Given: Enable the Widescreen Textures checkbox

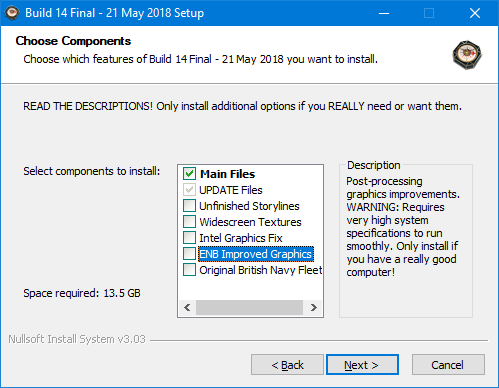Looking at the screenshot, I should 189,222.
